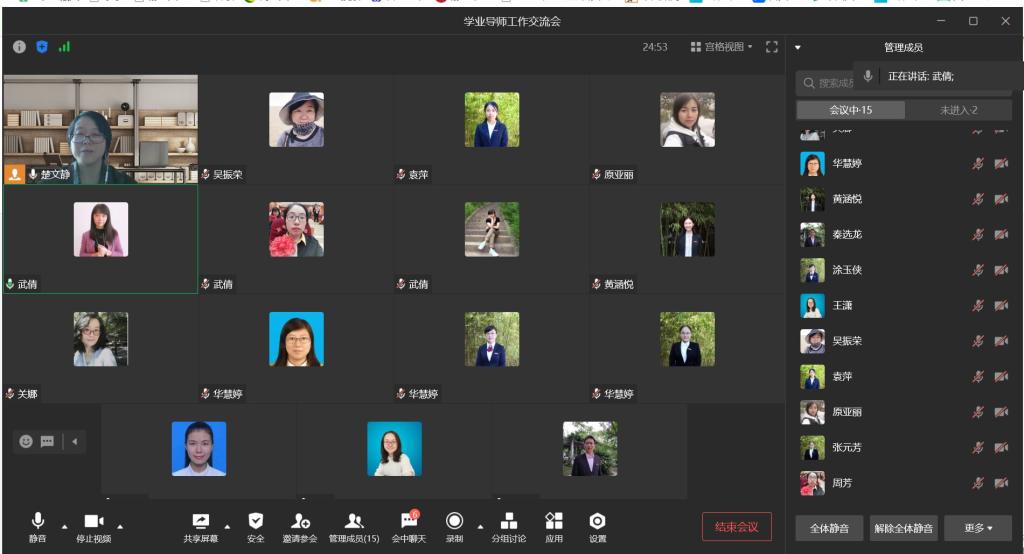Turn off camera with 停止视频
The width and height of the screenshot is (1024, 554).
pyautogui.click(x=94, y=522)
